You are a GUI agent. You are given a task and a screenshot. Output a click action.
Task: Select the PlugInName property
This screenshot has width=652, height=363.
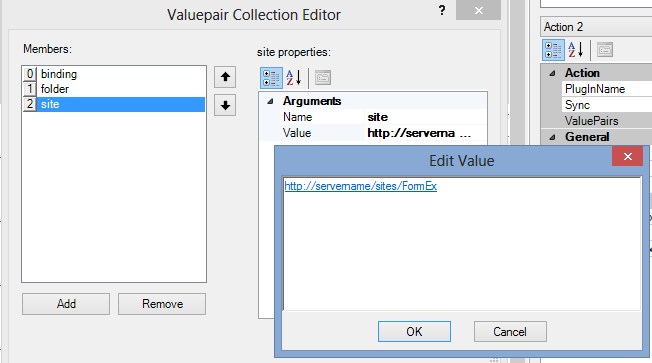(x=595, y=89)
